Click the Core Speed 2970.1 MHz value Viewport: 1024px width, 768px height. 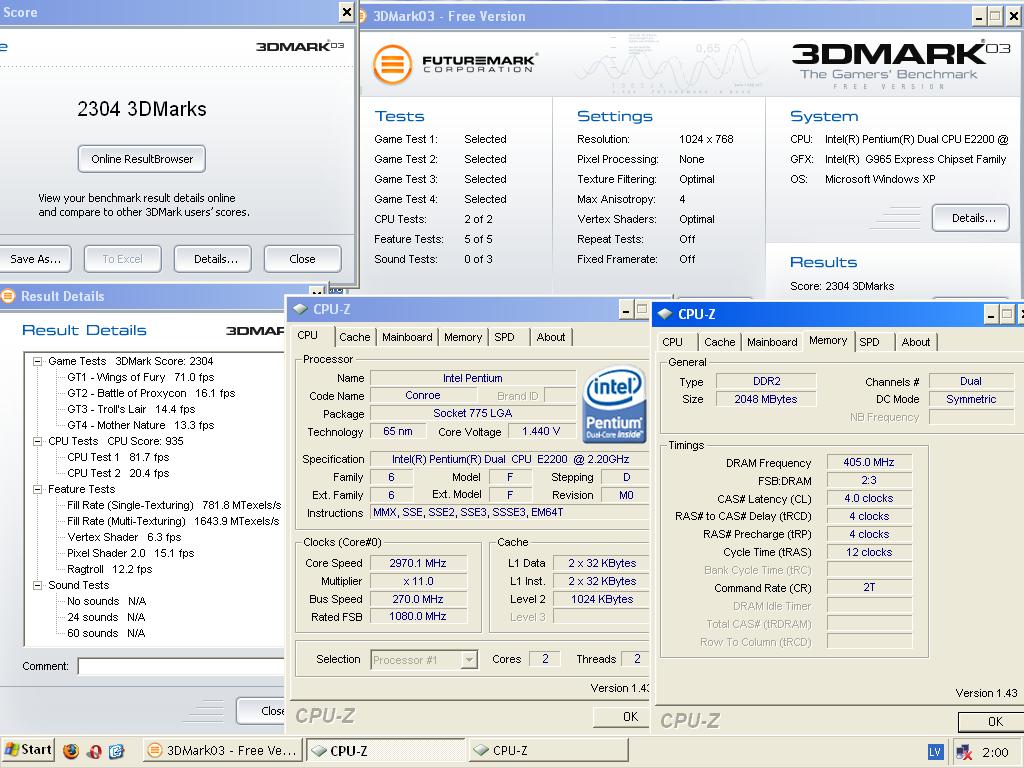(x=418, y=563)
